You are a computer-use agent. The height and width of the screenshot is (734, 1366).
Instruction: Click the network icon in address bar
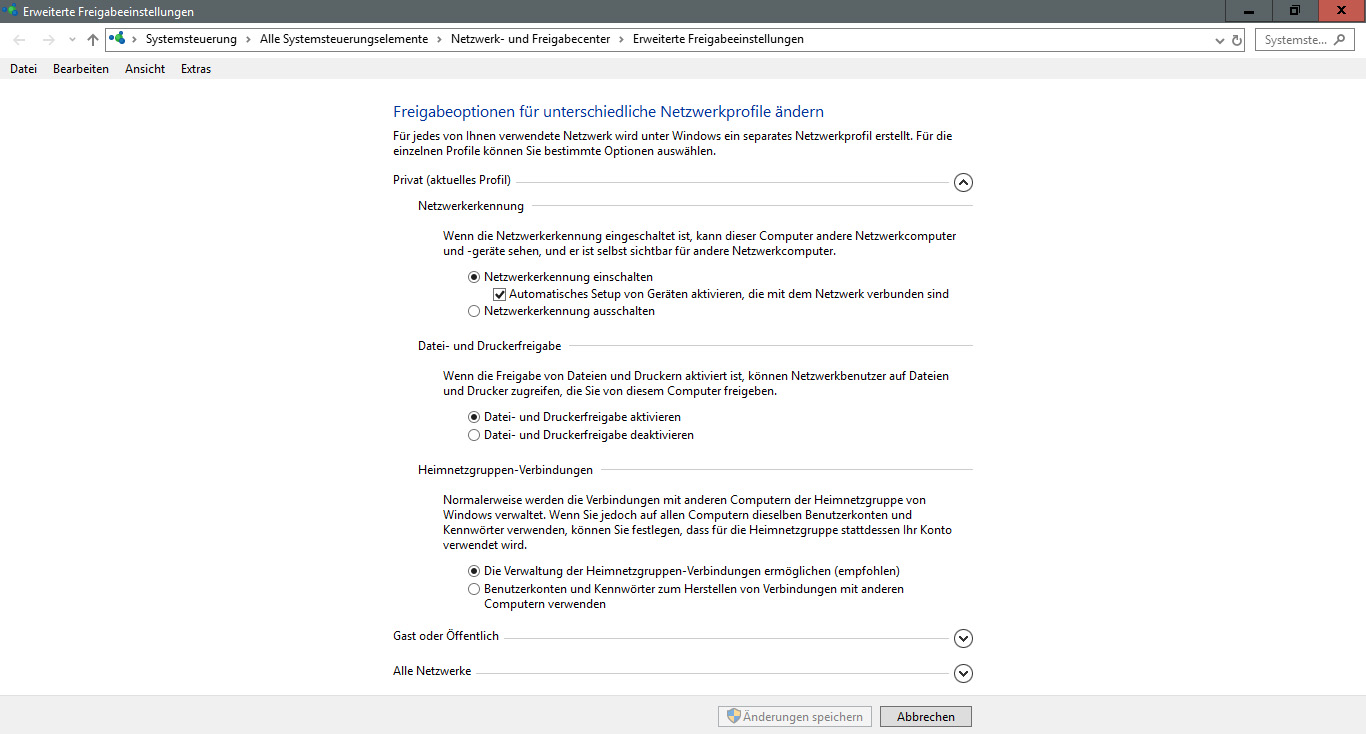[x=118, y=39]
